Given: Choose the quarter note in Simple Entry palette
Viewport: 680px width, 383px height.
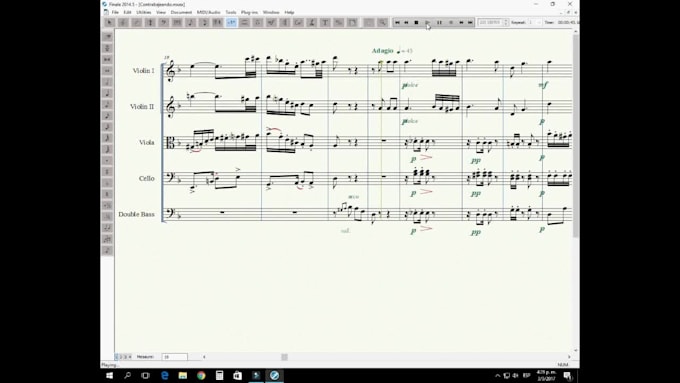Looking at the screenshot, I should 107,93.
